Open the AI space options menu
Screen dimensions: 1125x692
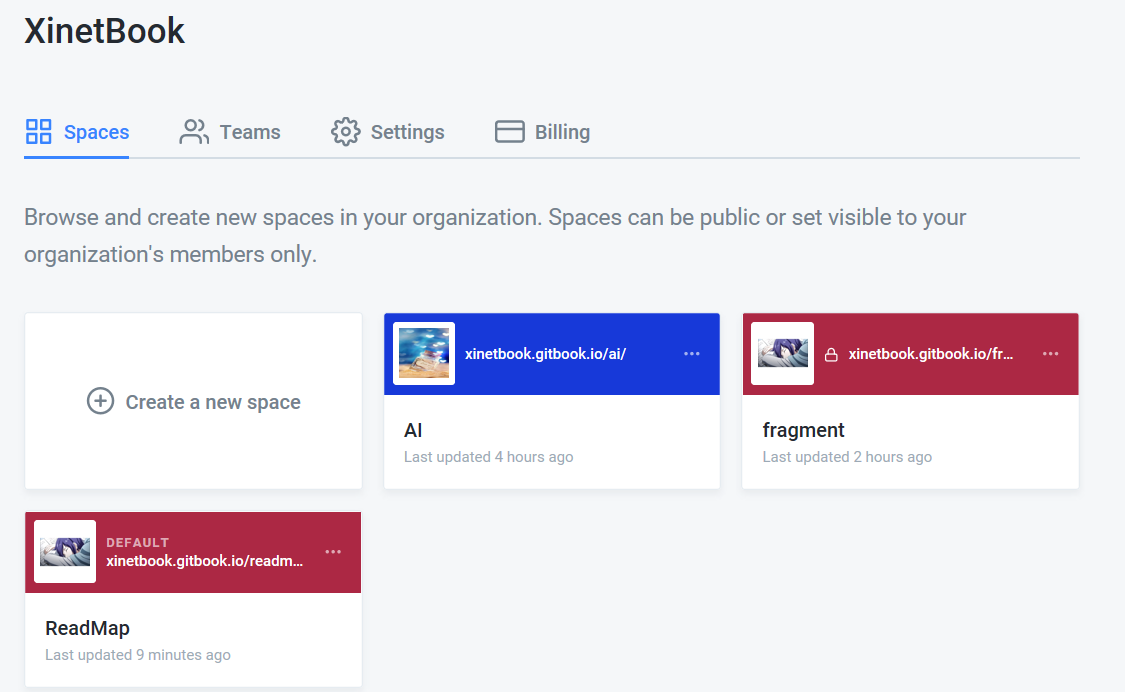click(692, 354)
